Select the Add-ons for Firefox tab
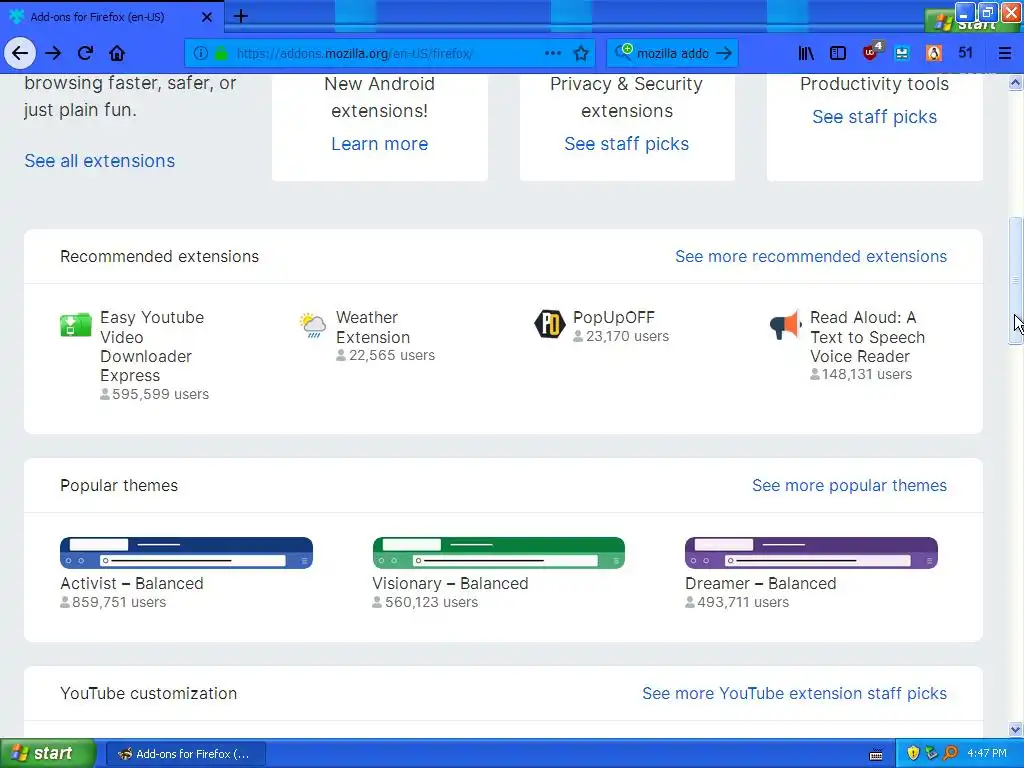1024x768 pixels. pyautogui.click(x=111, y=17)
